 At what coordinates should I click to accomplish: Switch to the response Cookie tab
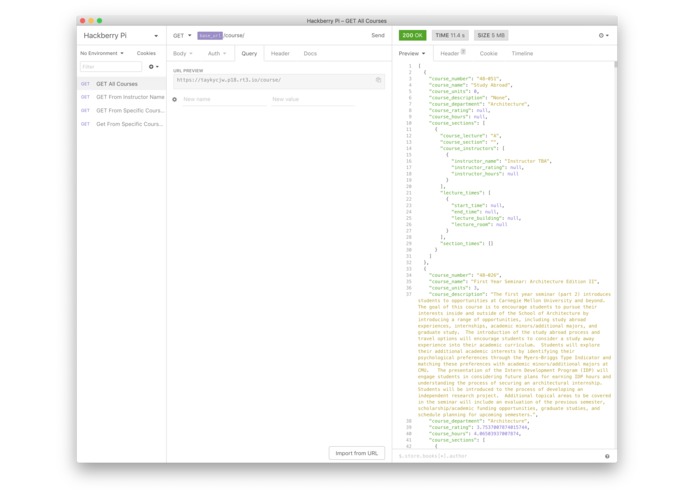click(x=488, y=53)
